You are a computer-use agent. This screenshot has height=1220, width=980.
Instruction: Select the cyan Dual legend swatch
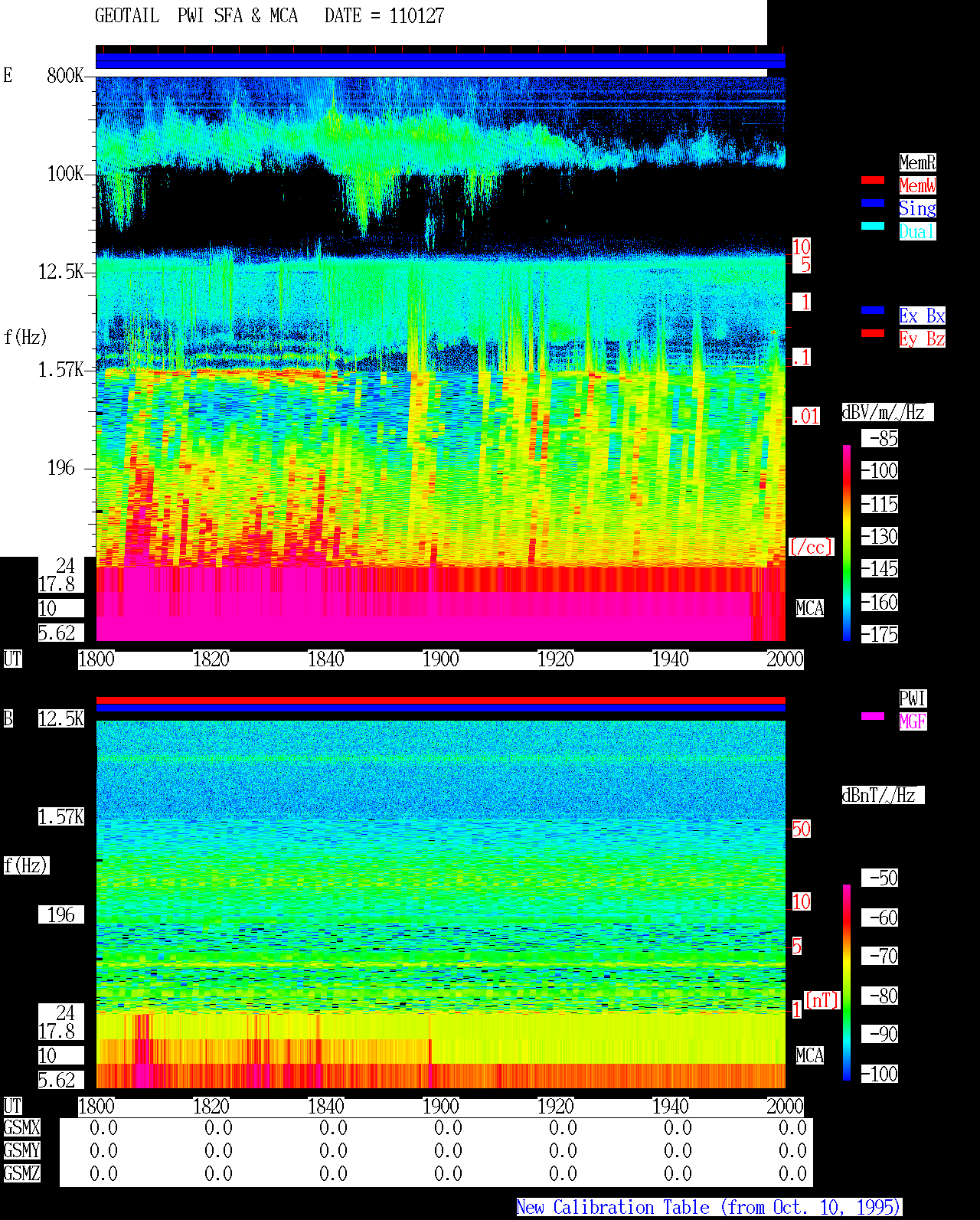pos(873,226)
